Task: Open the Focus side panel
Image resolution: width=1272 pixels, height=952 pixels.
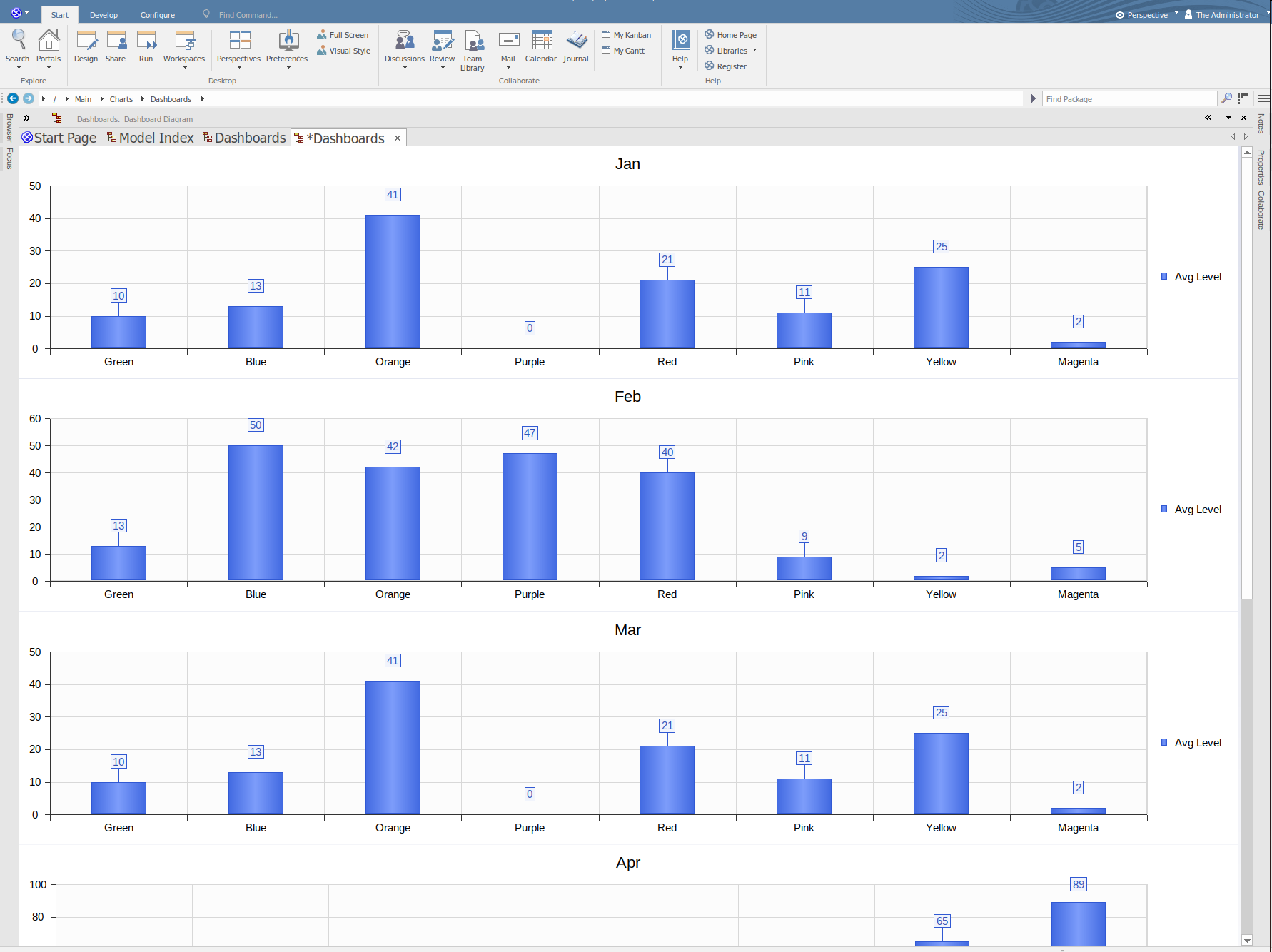Action: 9,158
